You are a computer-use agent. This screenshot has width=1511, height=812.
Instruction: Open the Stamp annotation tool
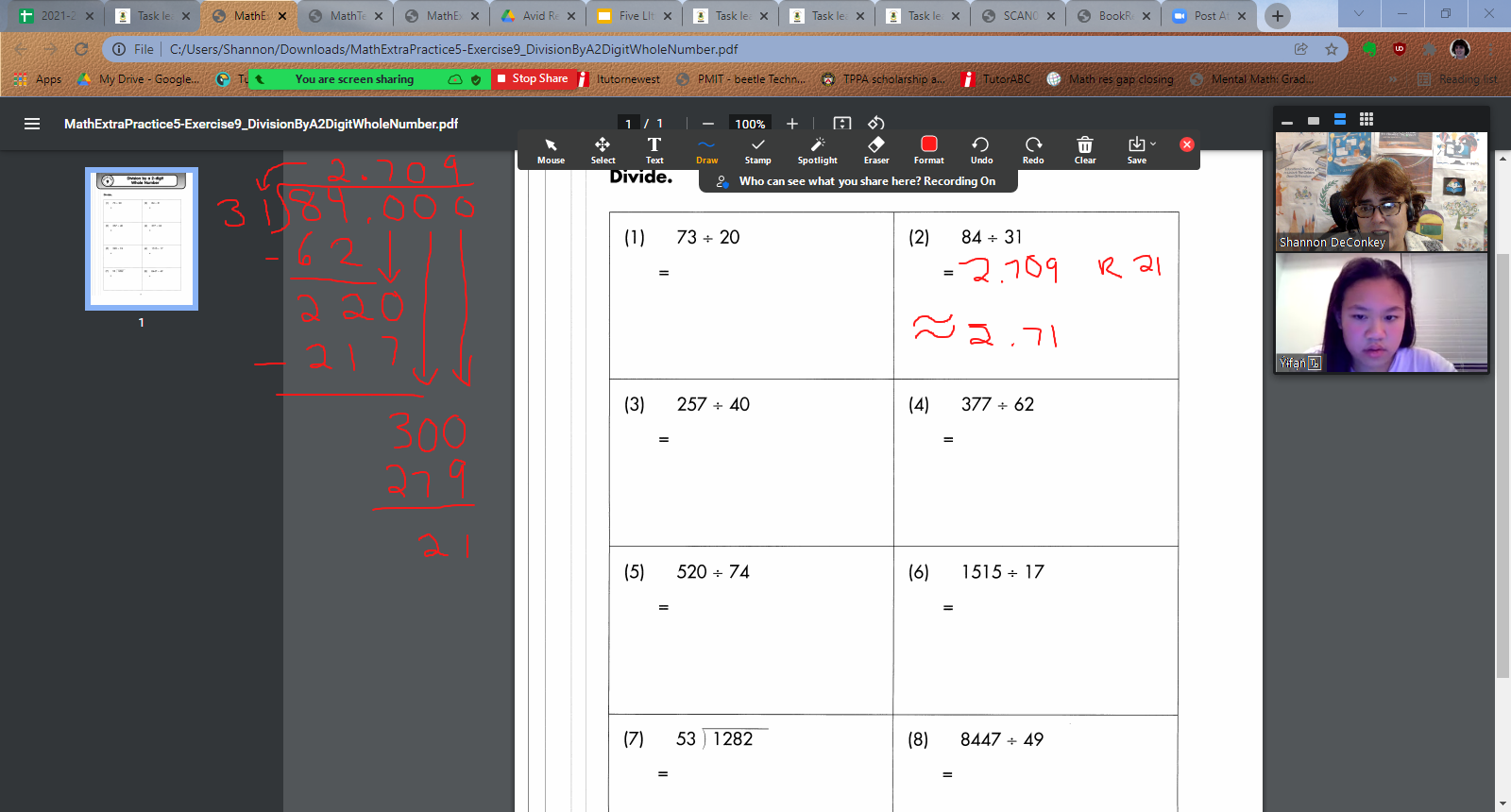tap(757, 150)
